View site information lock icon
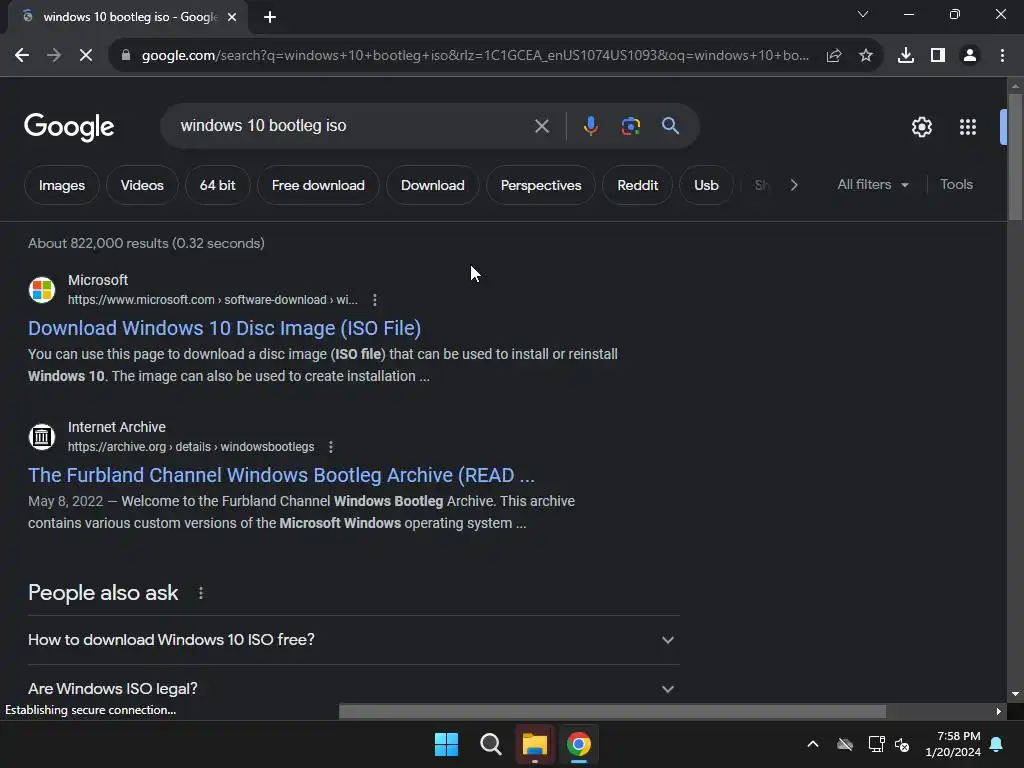The height and width of the screenshot is (768, 1024). click(126, 56)
